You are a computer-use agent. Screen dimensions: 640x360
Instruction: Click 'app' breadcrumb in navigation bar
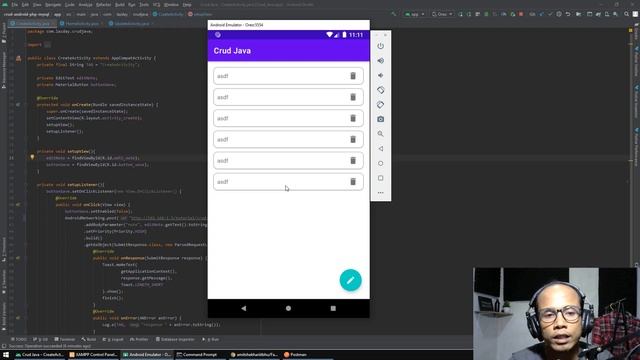click(58, 14)
